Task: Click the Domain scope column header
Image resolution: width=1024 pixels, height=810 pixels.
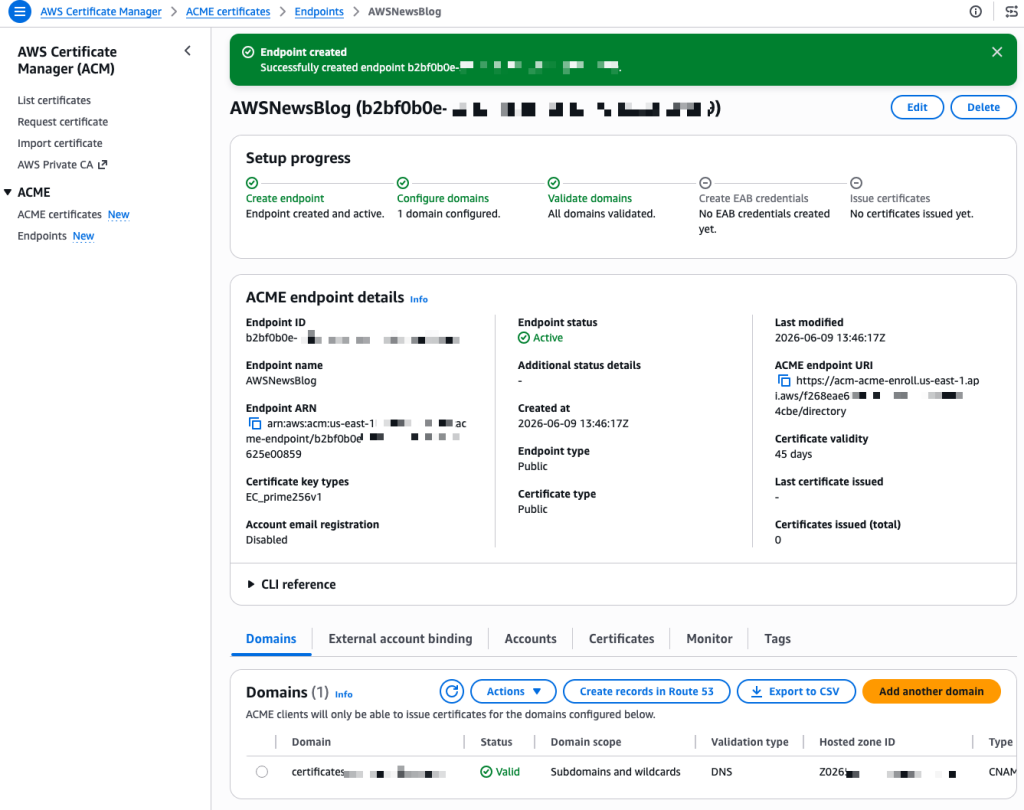Action: point(586,742)
